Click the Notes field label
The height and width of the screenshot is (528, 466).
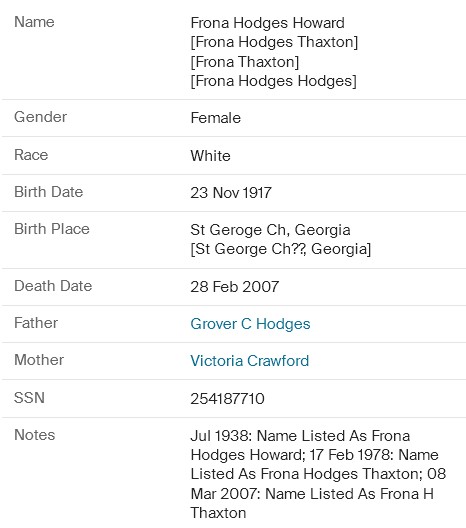[x=34, y=435]
